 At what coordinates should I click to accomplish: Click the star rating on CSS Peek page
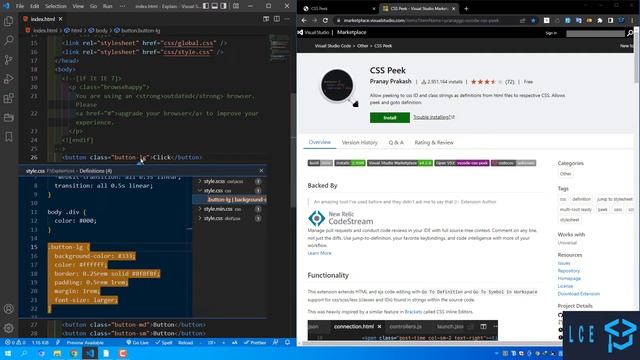487,82
